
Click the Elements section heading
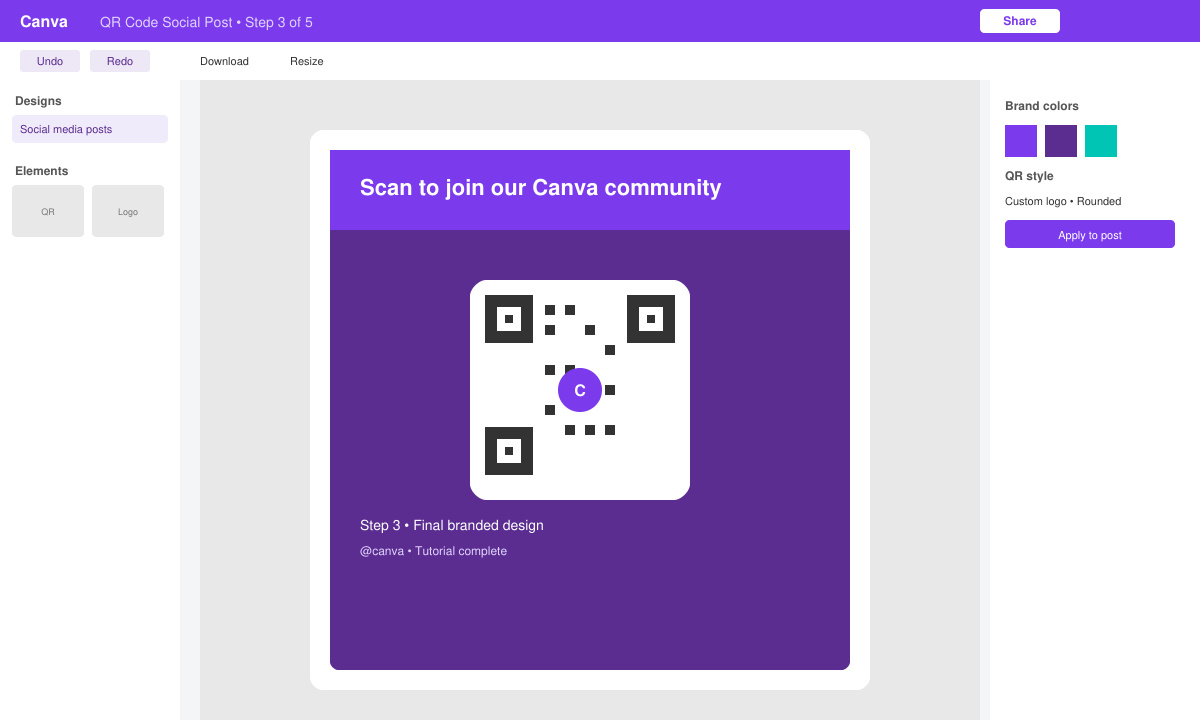(42, 171)
